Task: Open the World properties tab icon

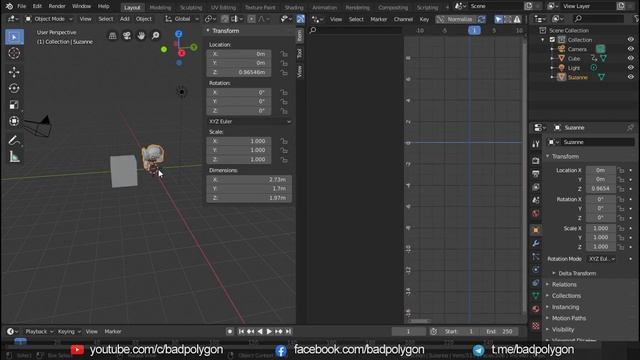Action: (536, 213)
